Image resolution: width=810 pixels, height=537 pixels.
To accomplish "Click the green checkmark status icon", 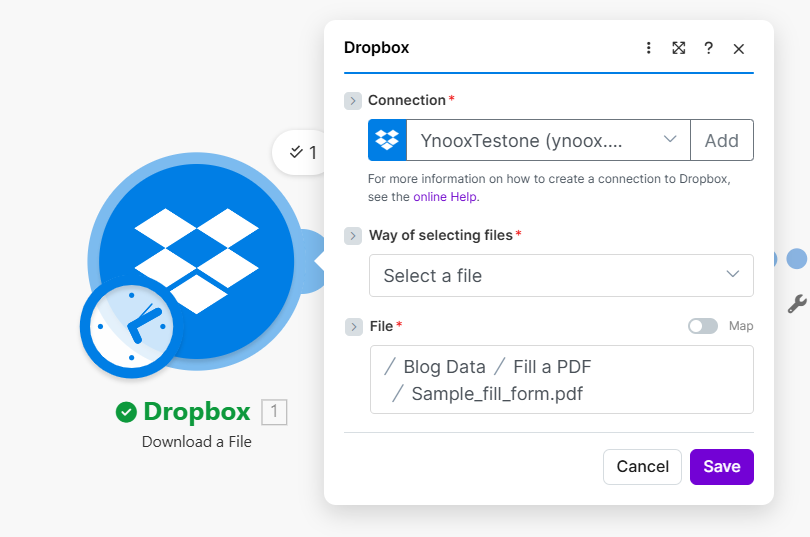I will tap(126, 412).
